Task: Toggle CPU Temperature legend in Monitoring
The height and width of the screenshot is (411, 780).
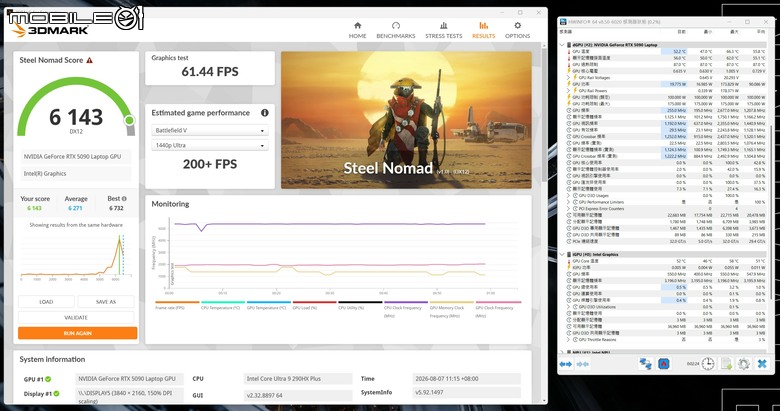Action: [x=222, y=305]
